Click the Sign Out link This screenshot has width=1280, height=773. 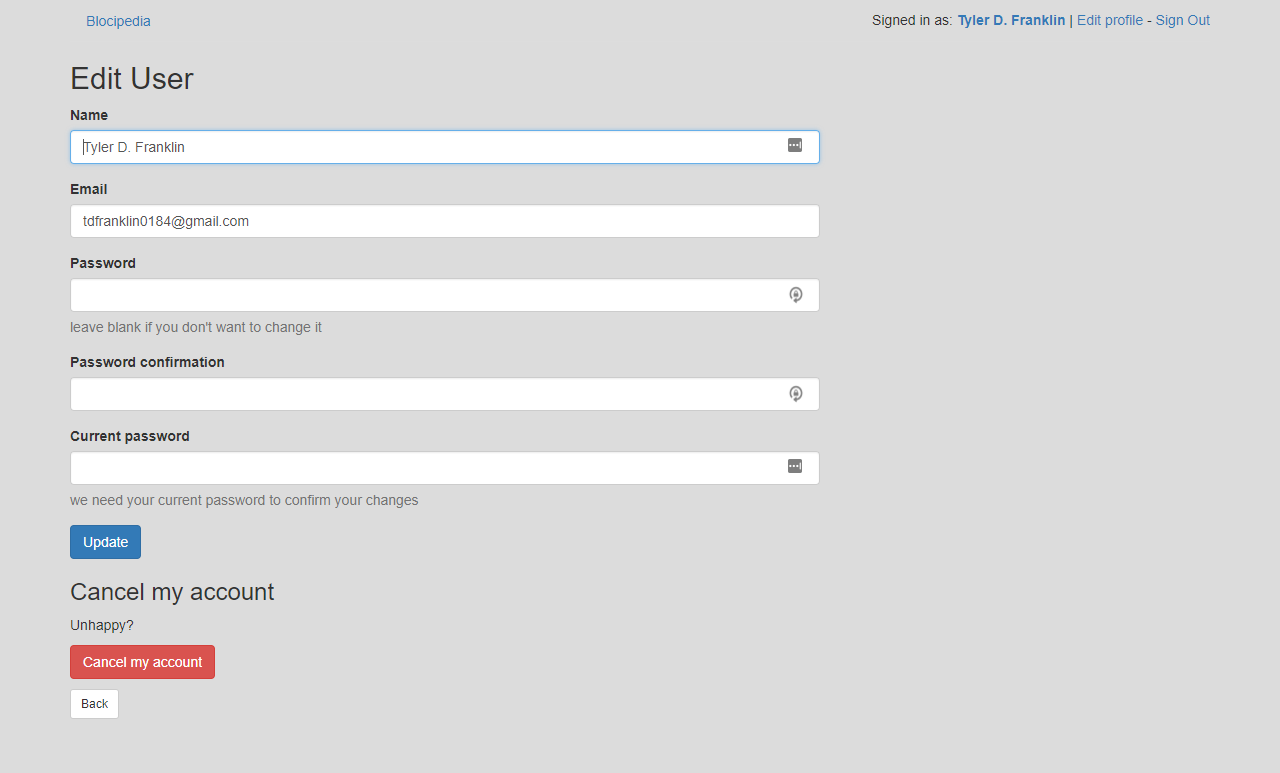coord(1182,20)
